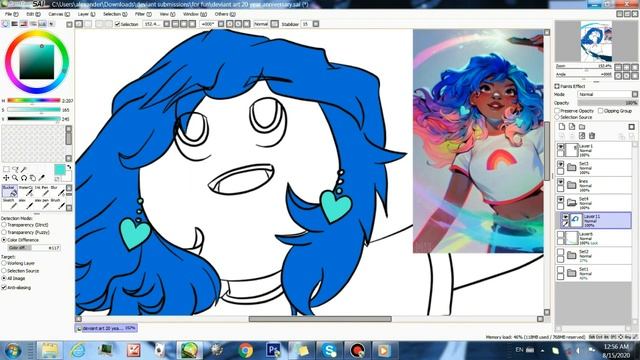Adjust the layer Opacity slider

(607, 103)
